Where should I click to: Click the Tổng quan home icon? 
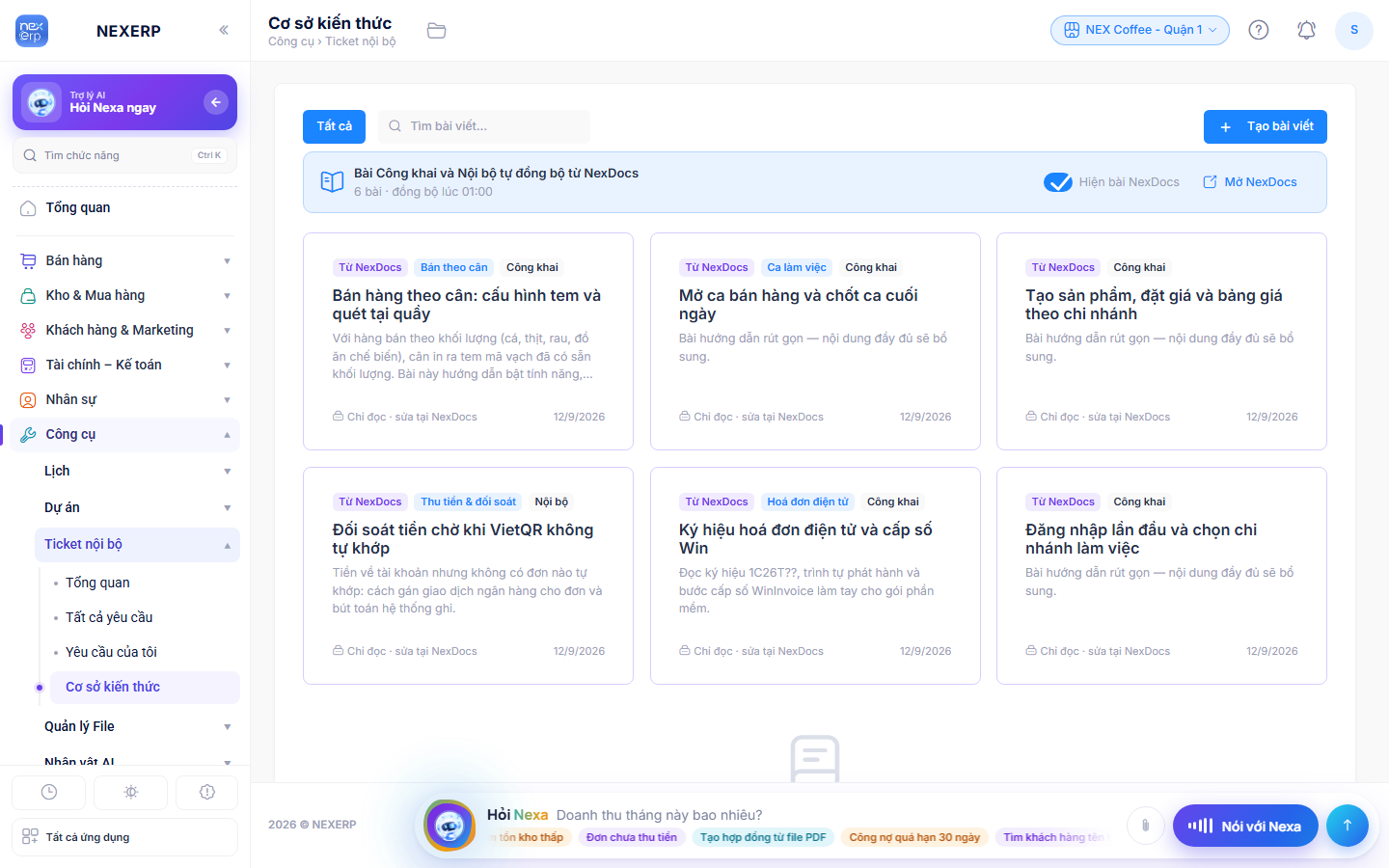28,208
